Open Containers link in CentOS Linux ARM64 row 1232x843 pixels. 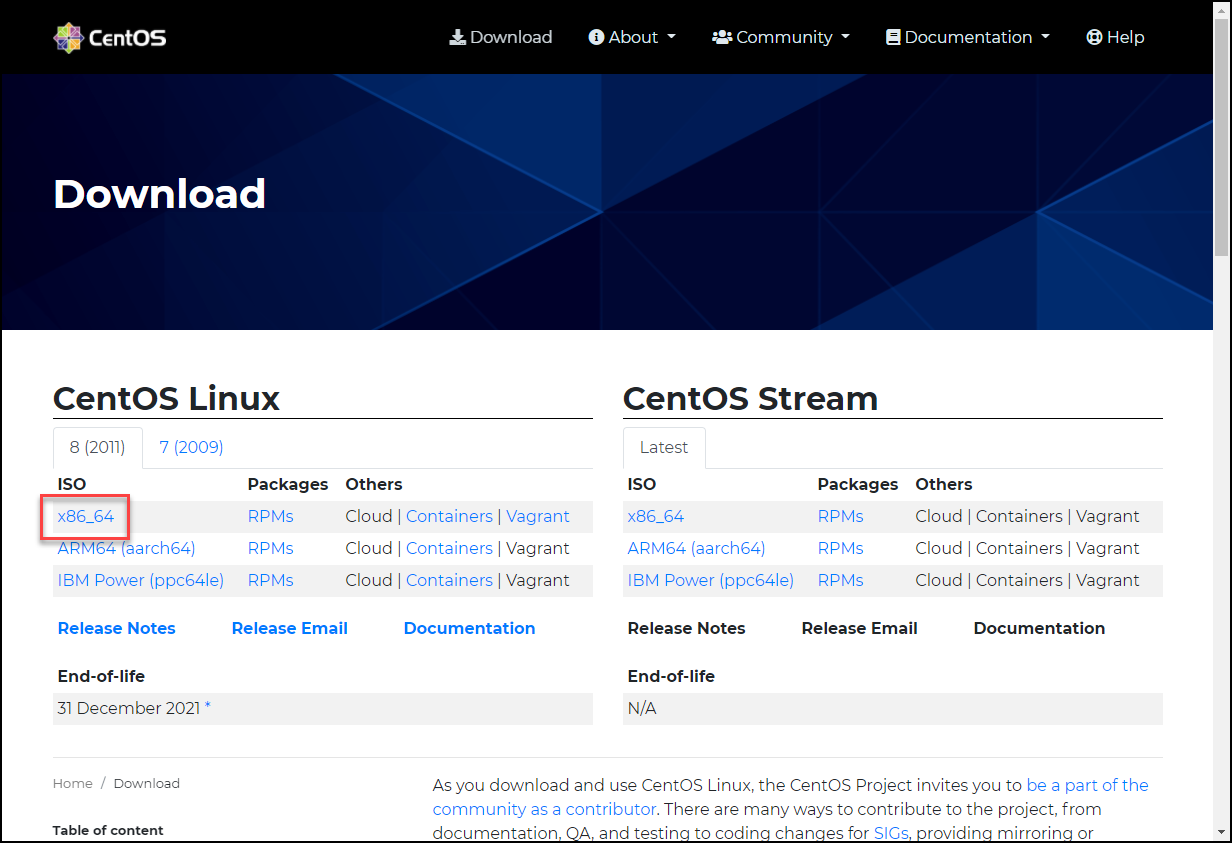tap(449, 548)
